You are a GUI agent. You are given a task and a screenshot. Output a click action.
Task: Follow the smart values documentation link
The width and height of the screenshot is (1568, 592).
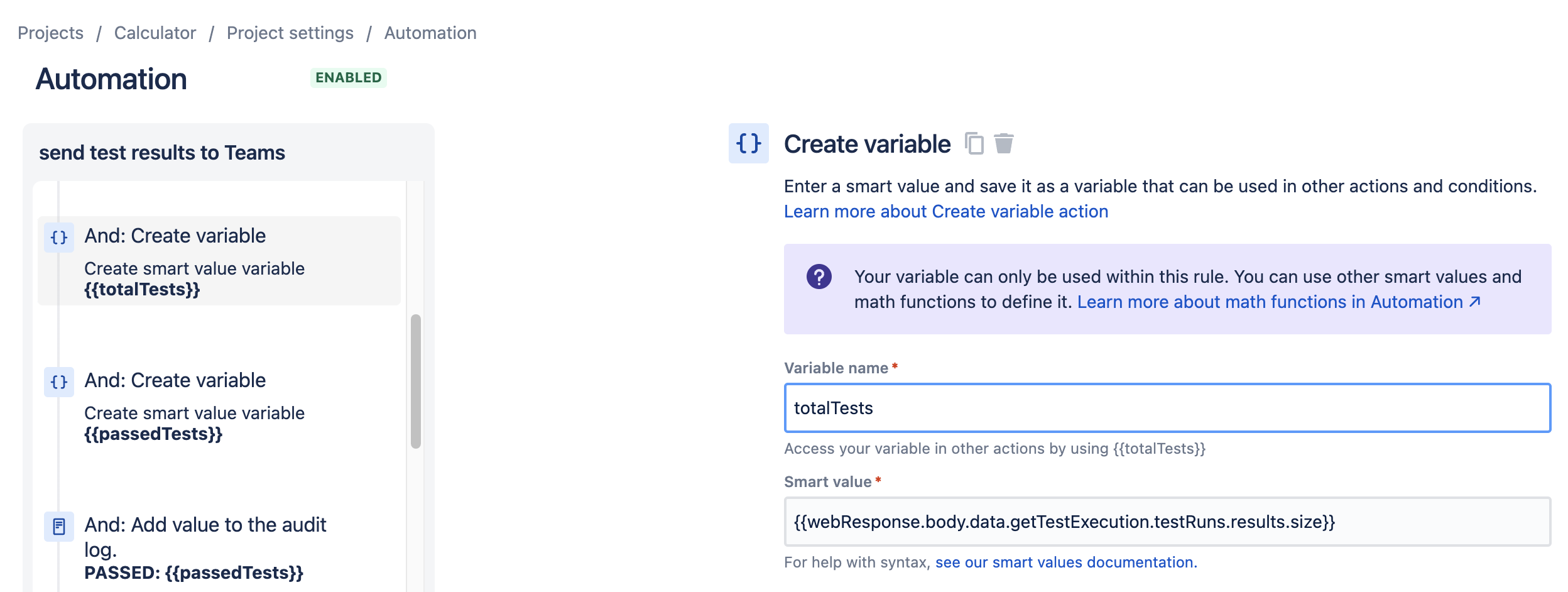coord(1066,562)
